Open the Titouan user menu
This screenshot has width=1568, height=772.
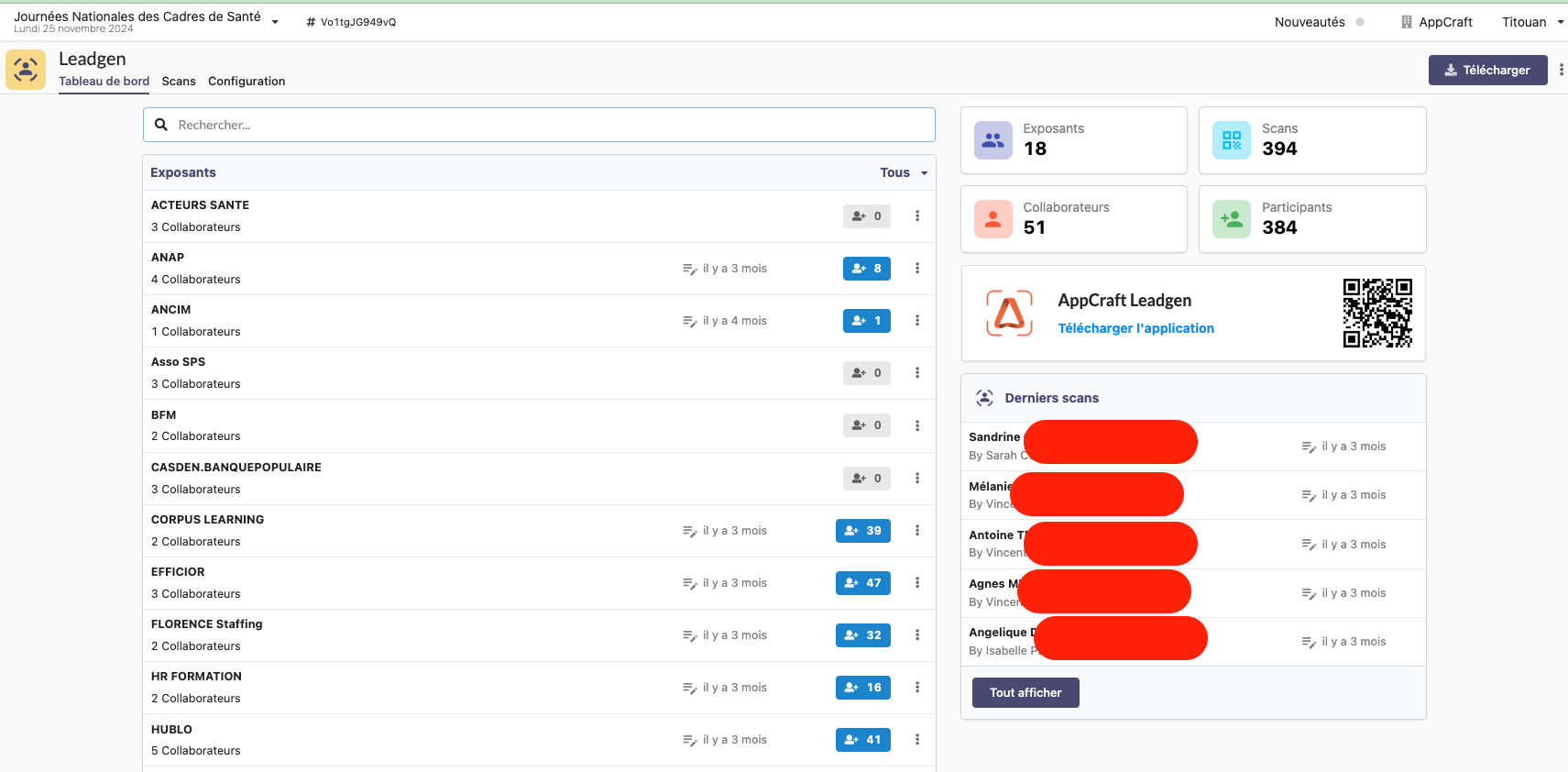1531,22
